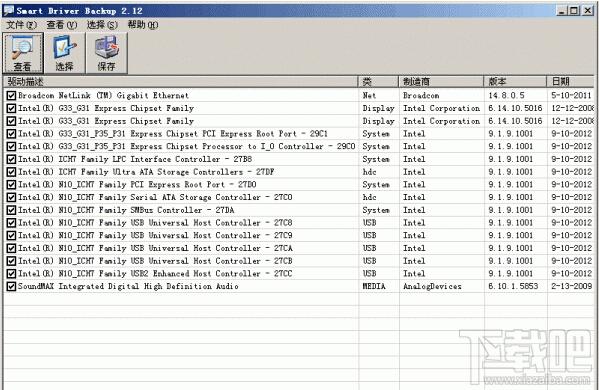Select USB class cell for 27CC row
This screenshot has height=390, width=599.
369,273
